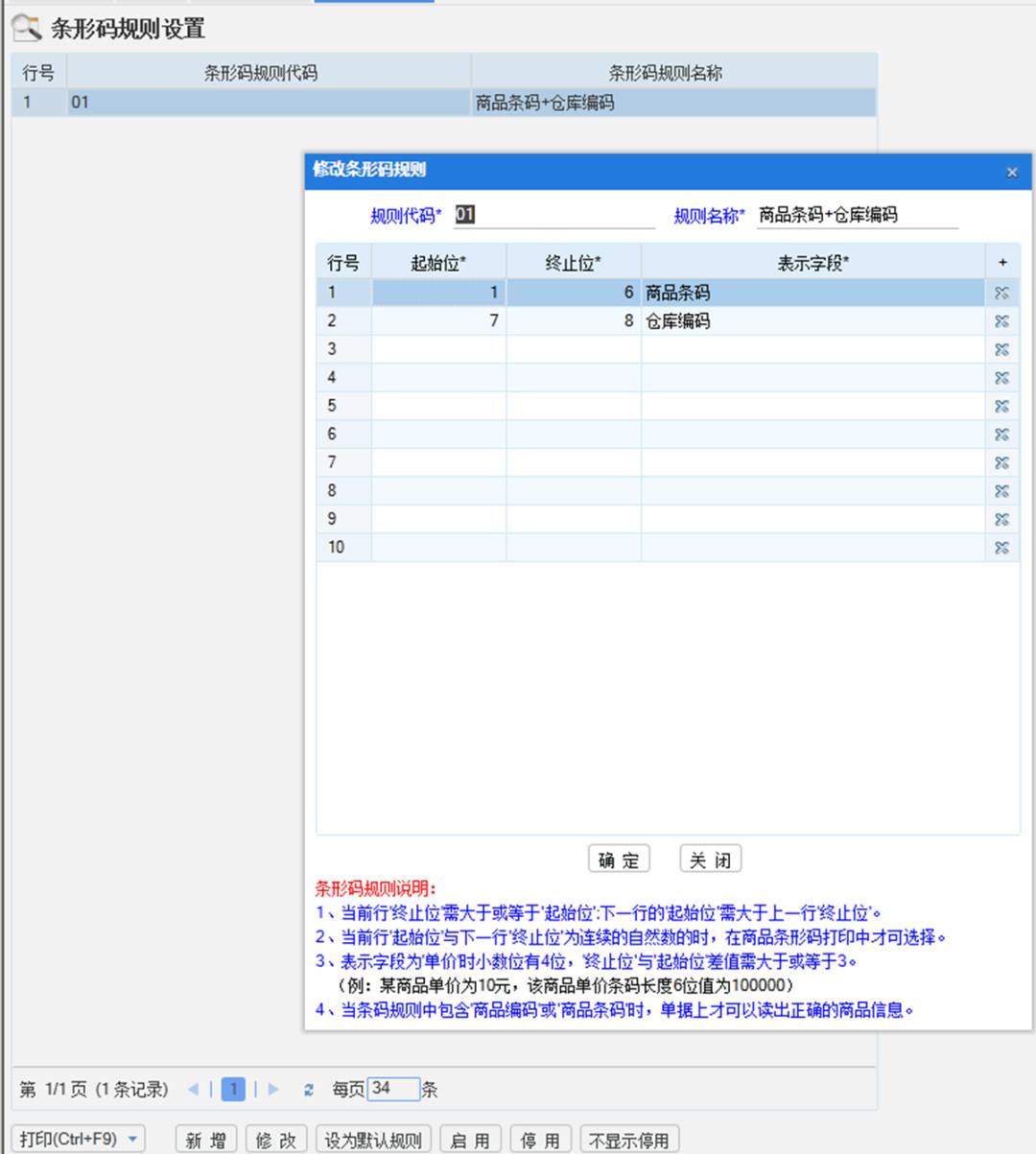Select 终止位 cell showing 6
The height and width of the screenshot is (1154, 1036).
pyautogui.click(x=574, y=293)
